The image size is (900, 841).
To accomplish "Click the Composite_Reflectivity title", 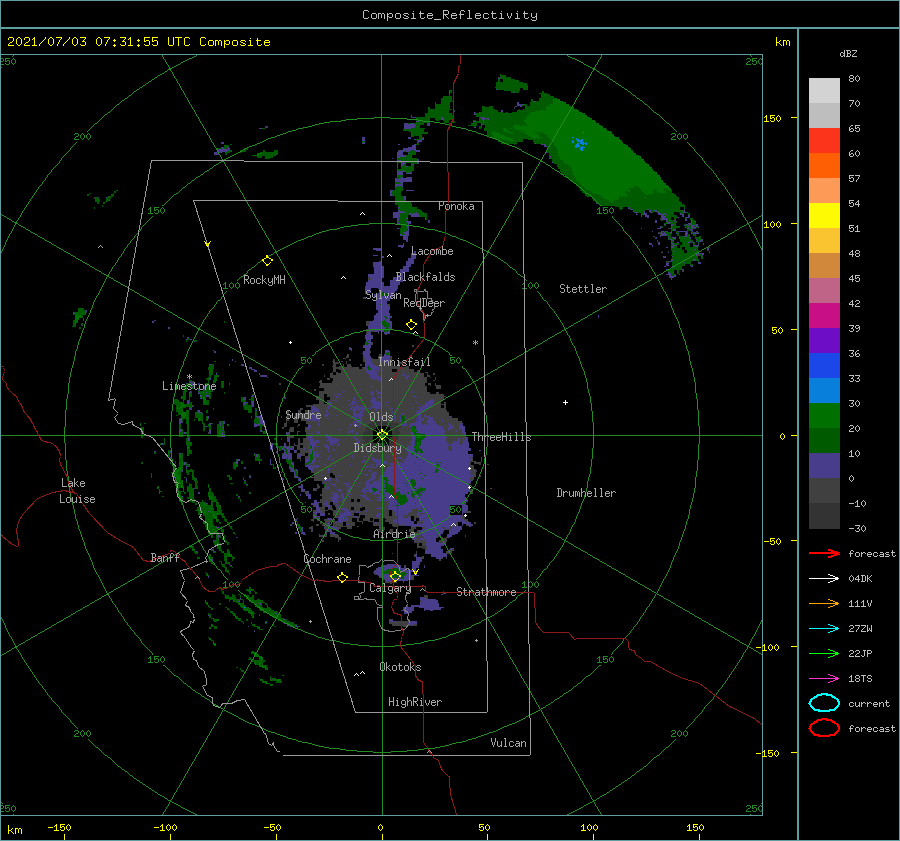I will tap(450, 15).
